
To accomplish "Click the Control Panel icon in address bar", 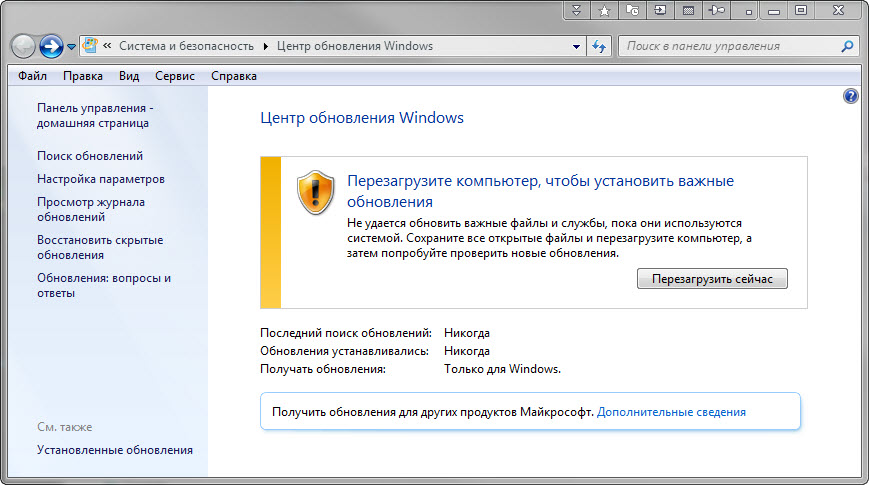I will pos(90,46).
